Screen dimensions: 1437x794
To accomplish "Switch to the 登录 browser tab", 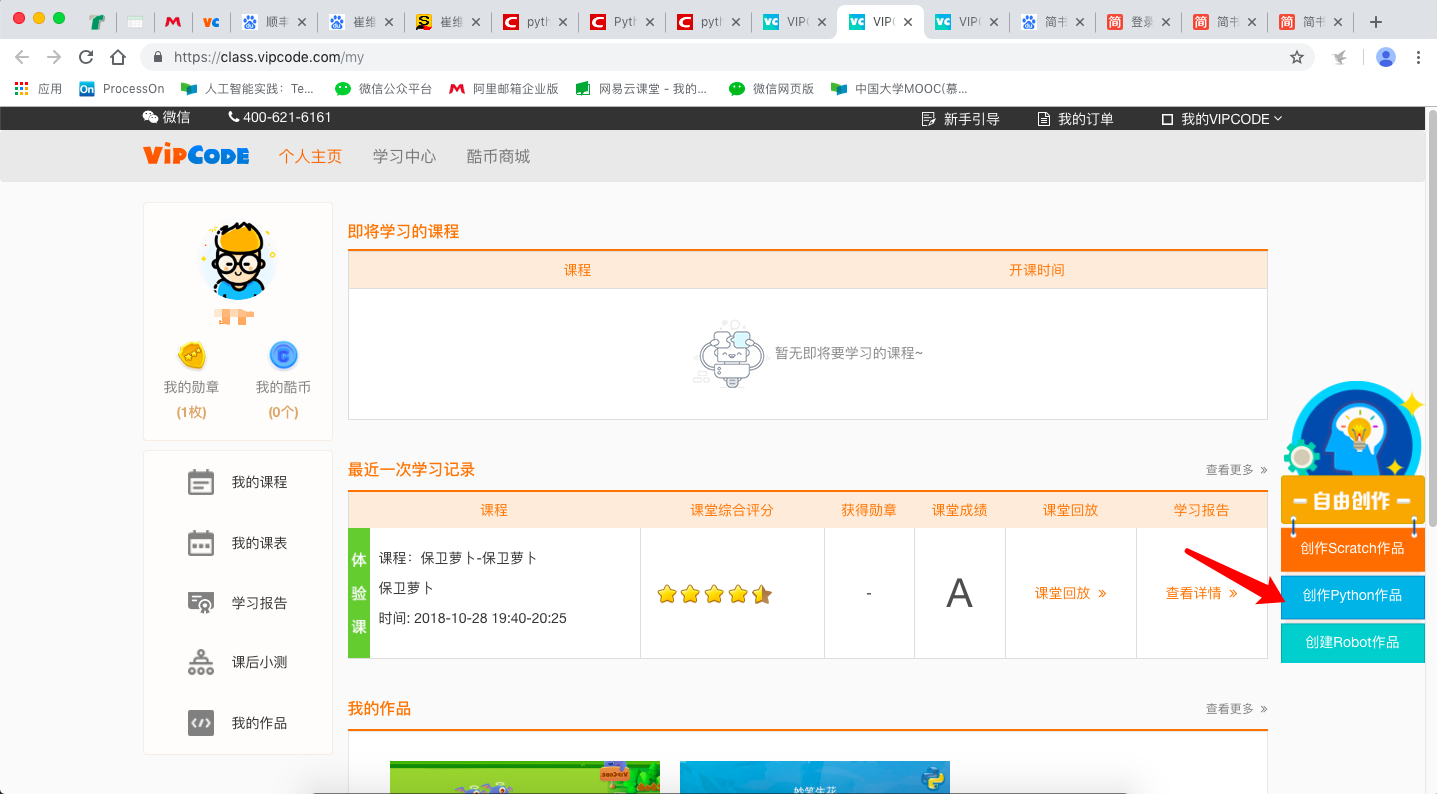I will (x=1136, y=21).
